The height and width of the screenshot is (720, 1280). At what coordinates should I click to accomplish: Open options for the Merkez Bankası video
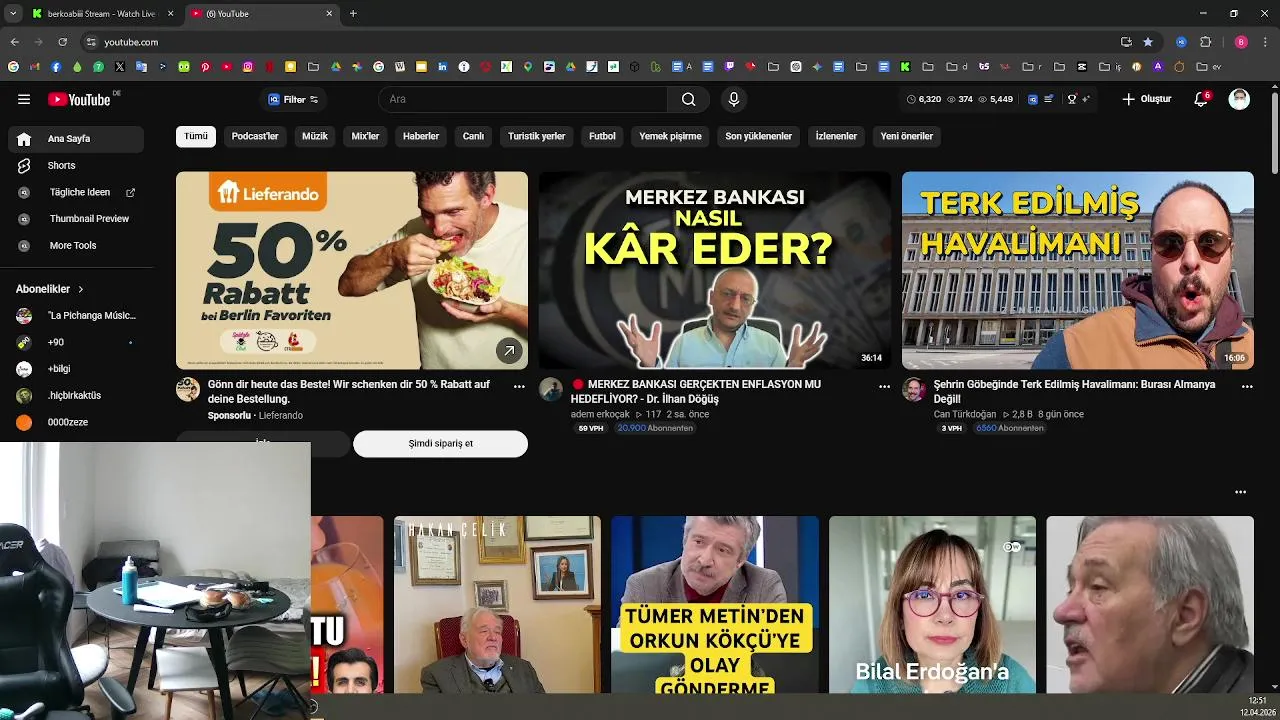[884, 386]
